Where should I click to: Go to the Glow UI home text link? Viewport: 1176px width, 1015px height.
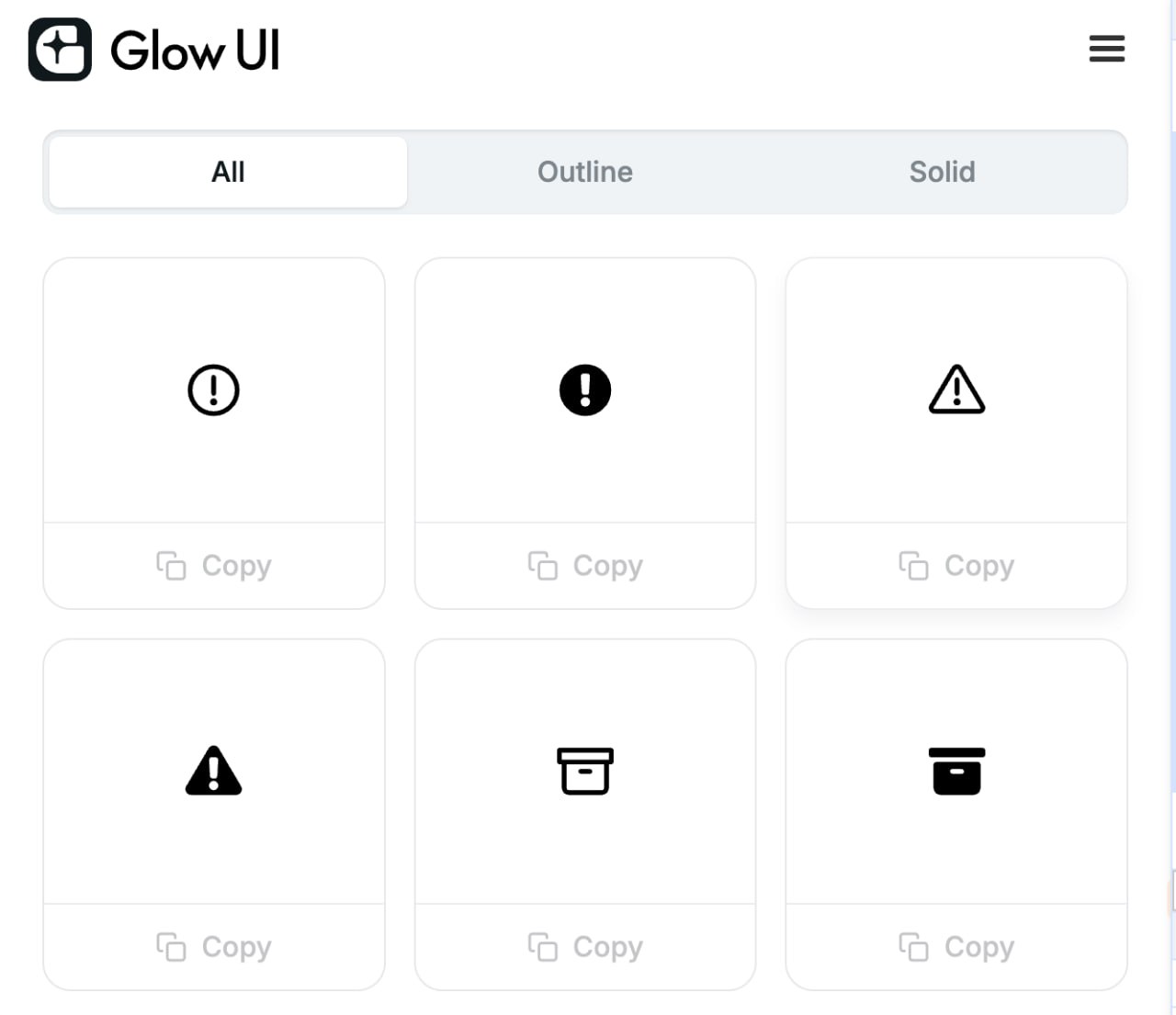pos(195,51)
